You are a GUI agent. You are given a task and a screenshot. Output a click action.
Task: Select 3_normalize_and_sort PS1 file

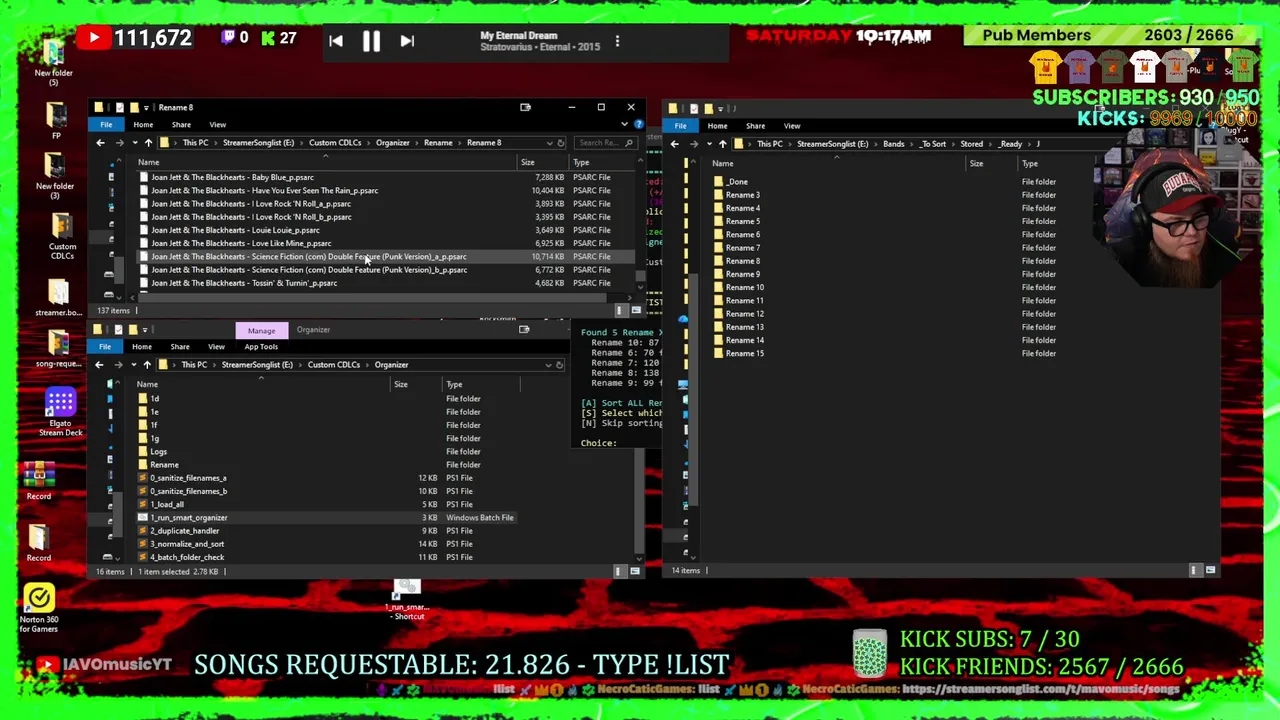pos(187,544)
